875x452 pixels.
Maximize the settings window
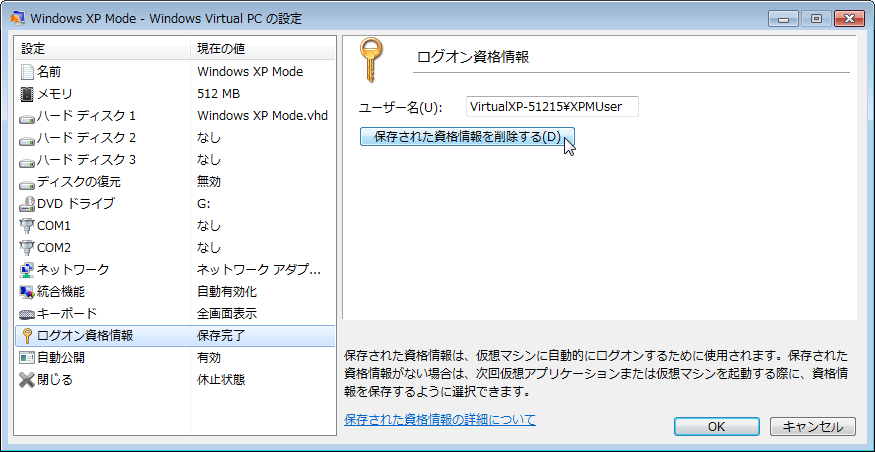point(816,19)
